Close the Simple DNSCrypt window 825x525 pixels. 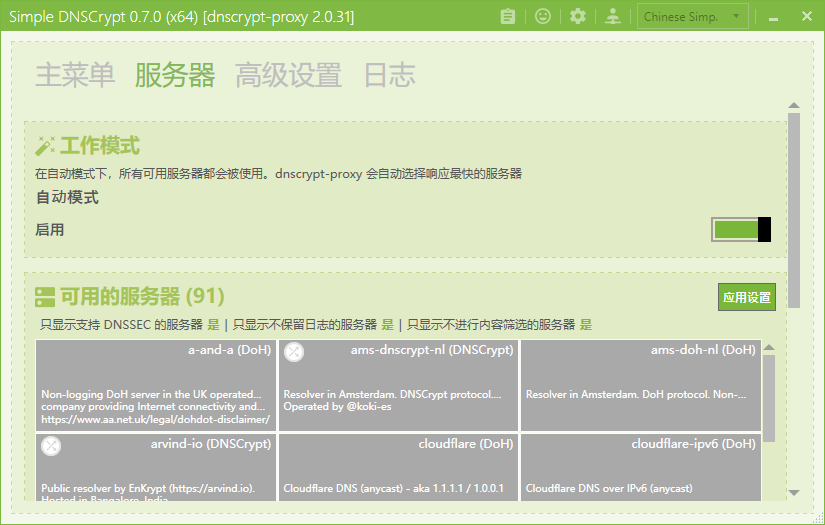807,16
